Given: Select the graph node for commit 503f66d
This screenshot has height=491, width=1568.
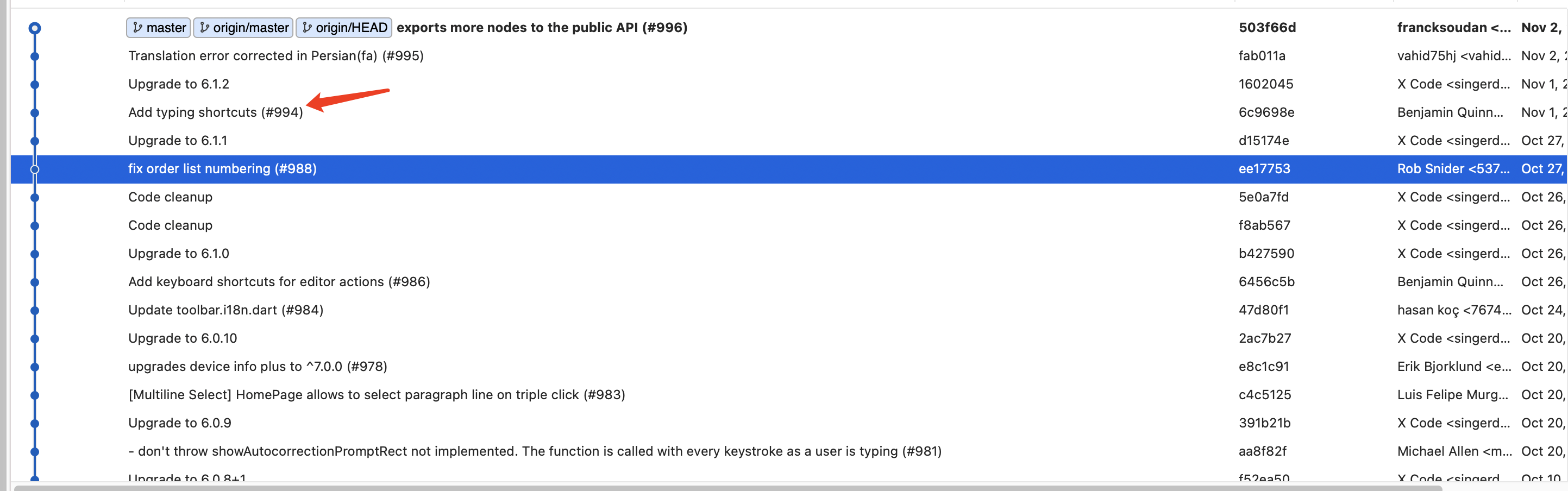Looking at the screenshot, I should [35, 27].
